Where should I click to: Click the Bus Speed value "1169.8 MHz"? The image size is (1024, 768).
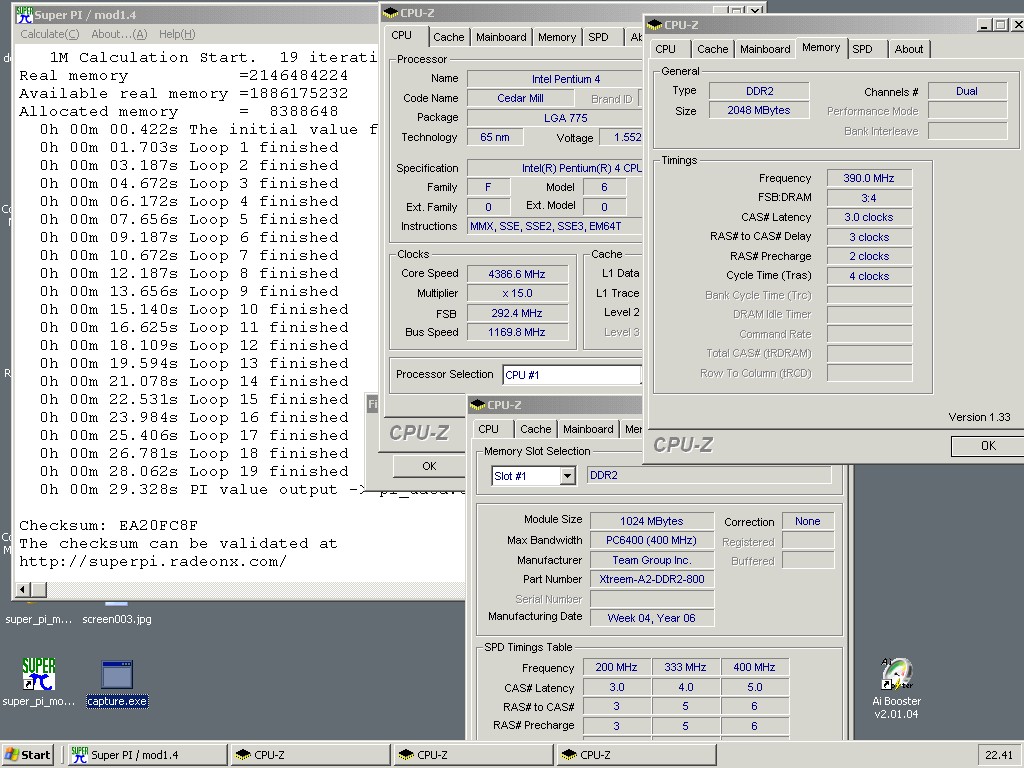click(517, 332)
